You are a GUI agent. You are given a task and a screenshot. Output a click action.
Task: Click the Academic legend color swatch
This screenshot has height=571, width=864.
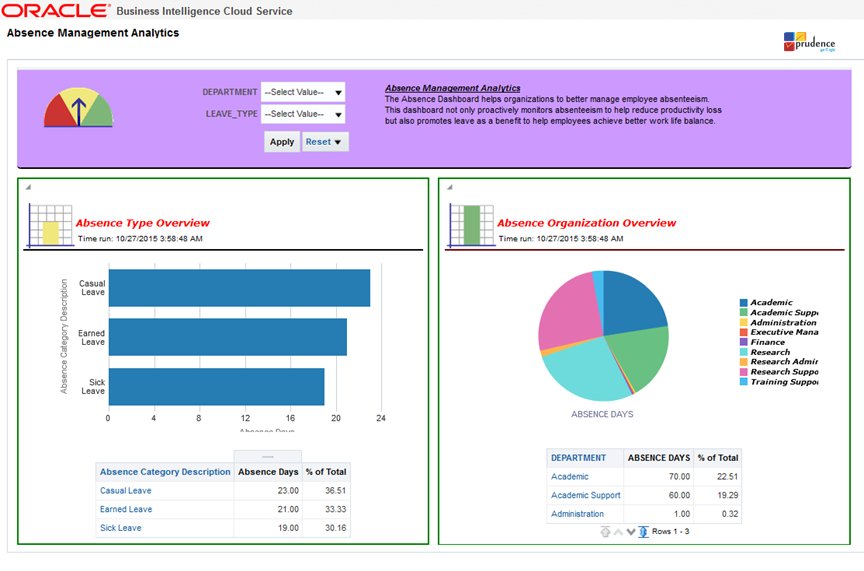click(x=743, y=303)
